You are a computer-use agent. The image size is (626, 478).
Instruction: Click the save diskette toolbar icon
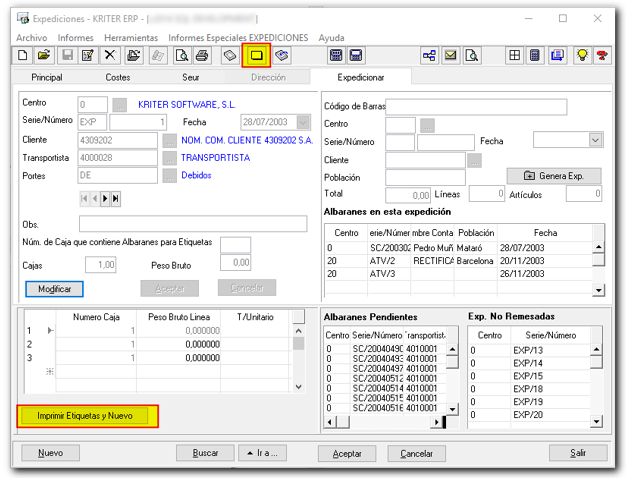[67, 56]
